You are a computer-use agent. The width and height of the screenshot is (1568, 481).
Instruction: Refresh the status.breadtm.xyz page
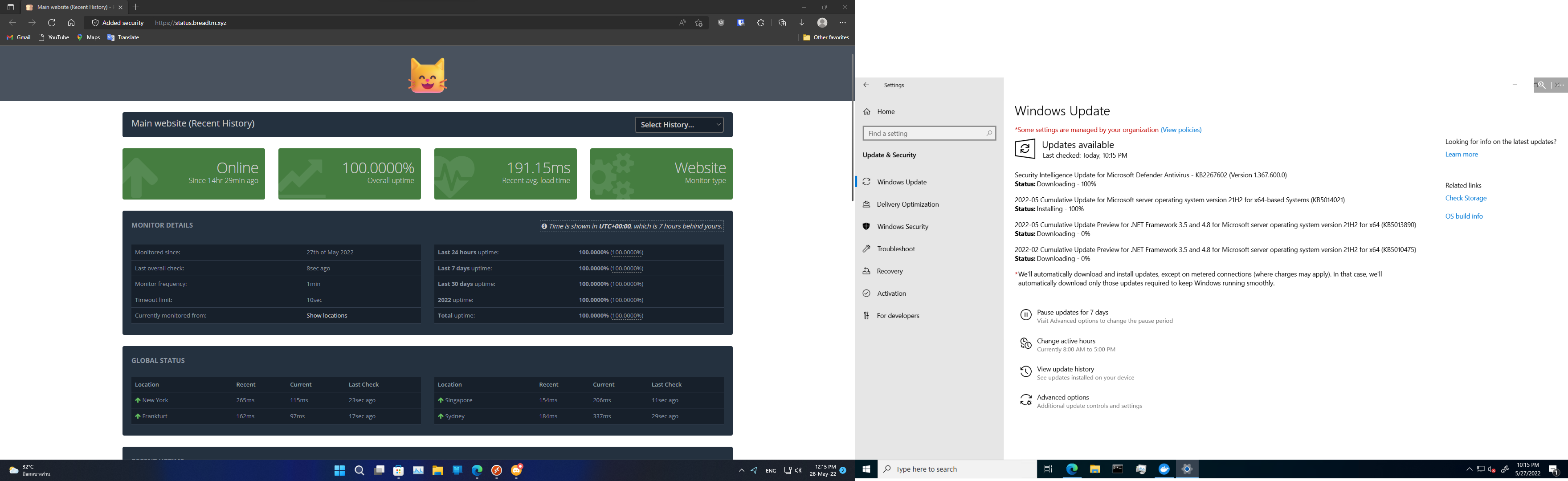click(52, 23)
